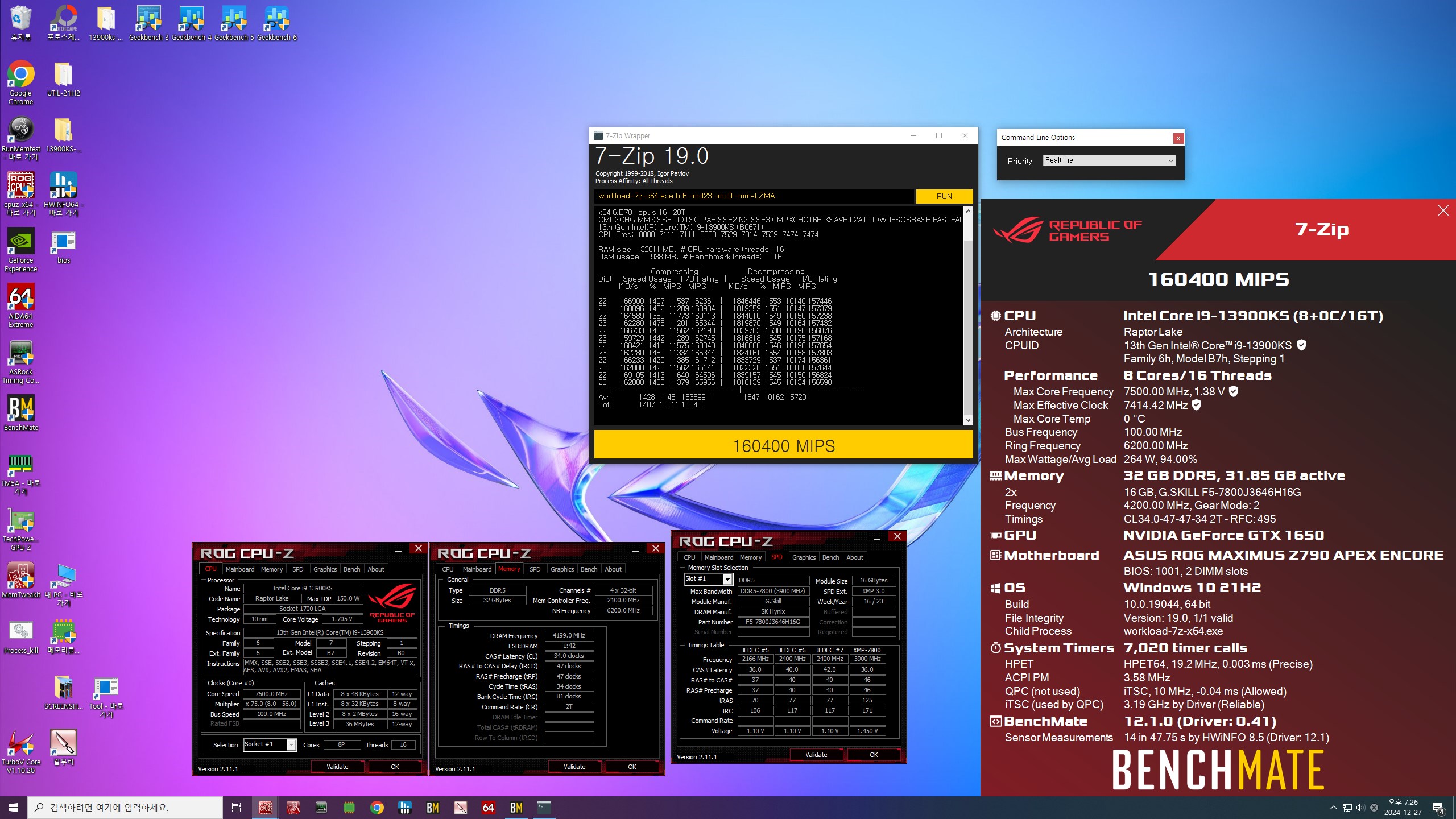Image resolution: width=1456 pixels, height=819 pixels.
Task: Open AIDA64 Extreme desktop icon
Action: coord(21,305)
